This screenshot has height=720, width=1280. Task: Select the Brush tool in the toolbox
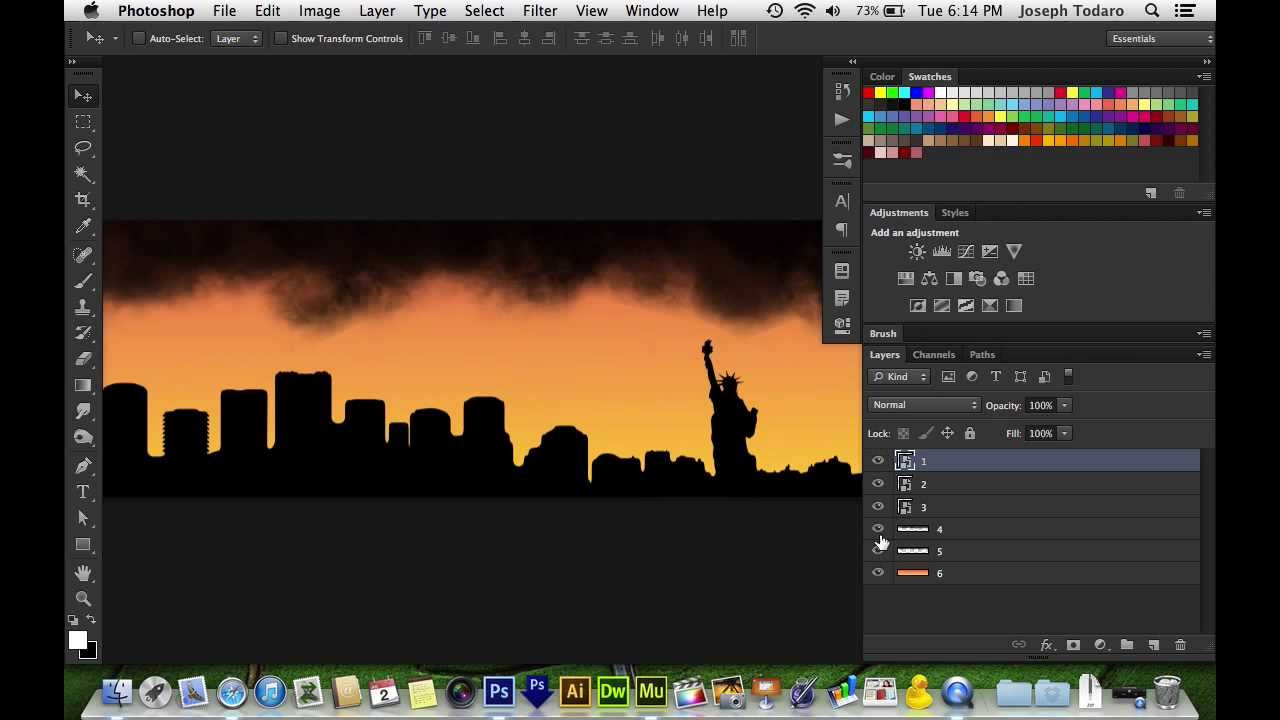point(83,281)
